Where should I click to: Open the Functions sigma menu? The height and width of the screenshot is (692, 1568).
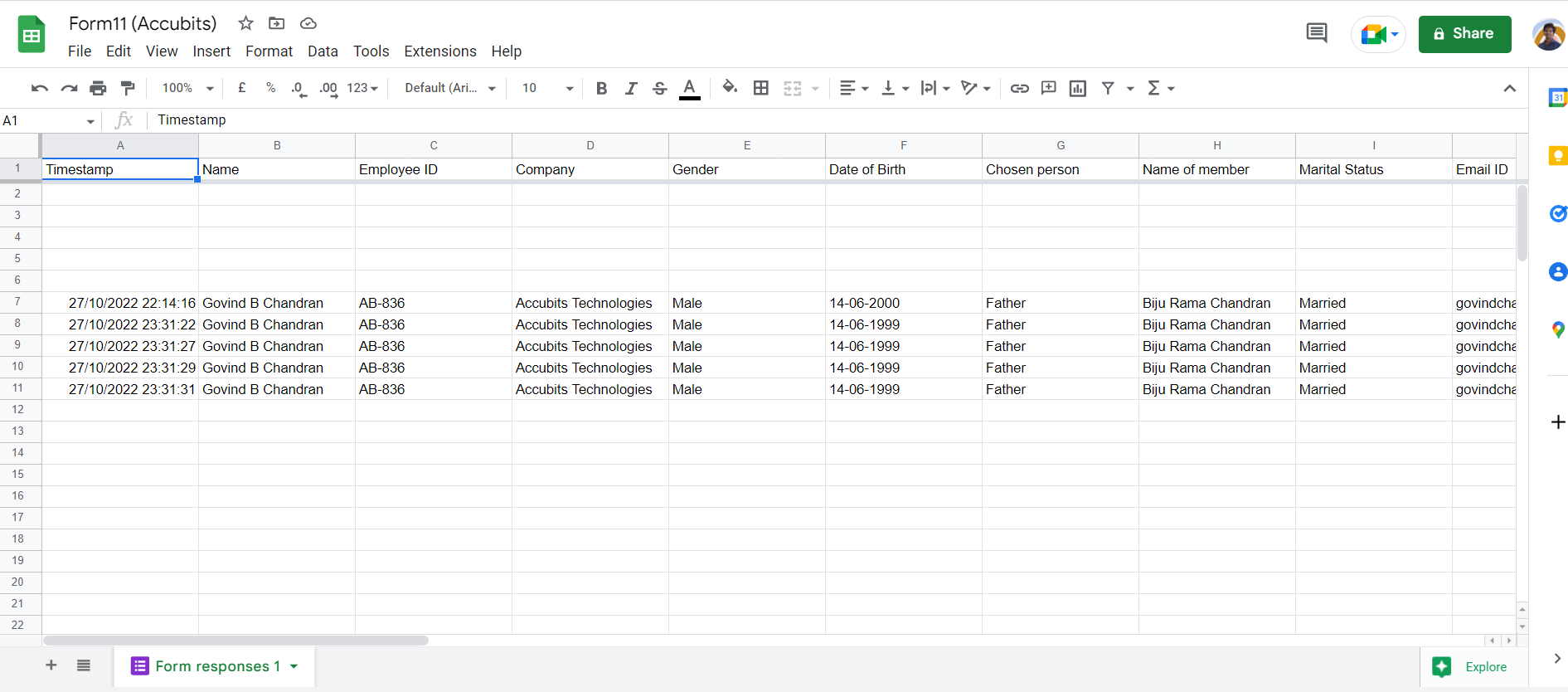[1160, 88]
